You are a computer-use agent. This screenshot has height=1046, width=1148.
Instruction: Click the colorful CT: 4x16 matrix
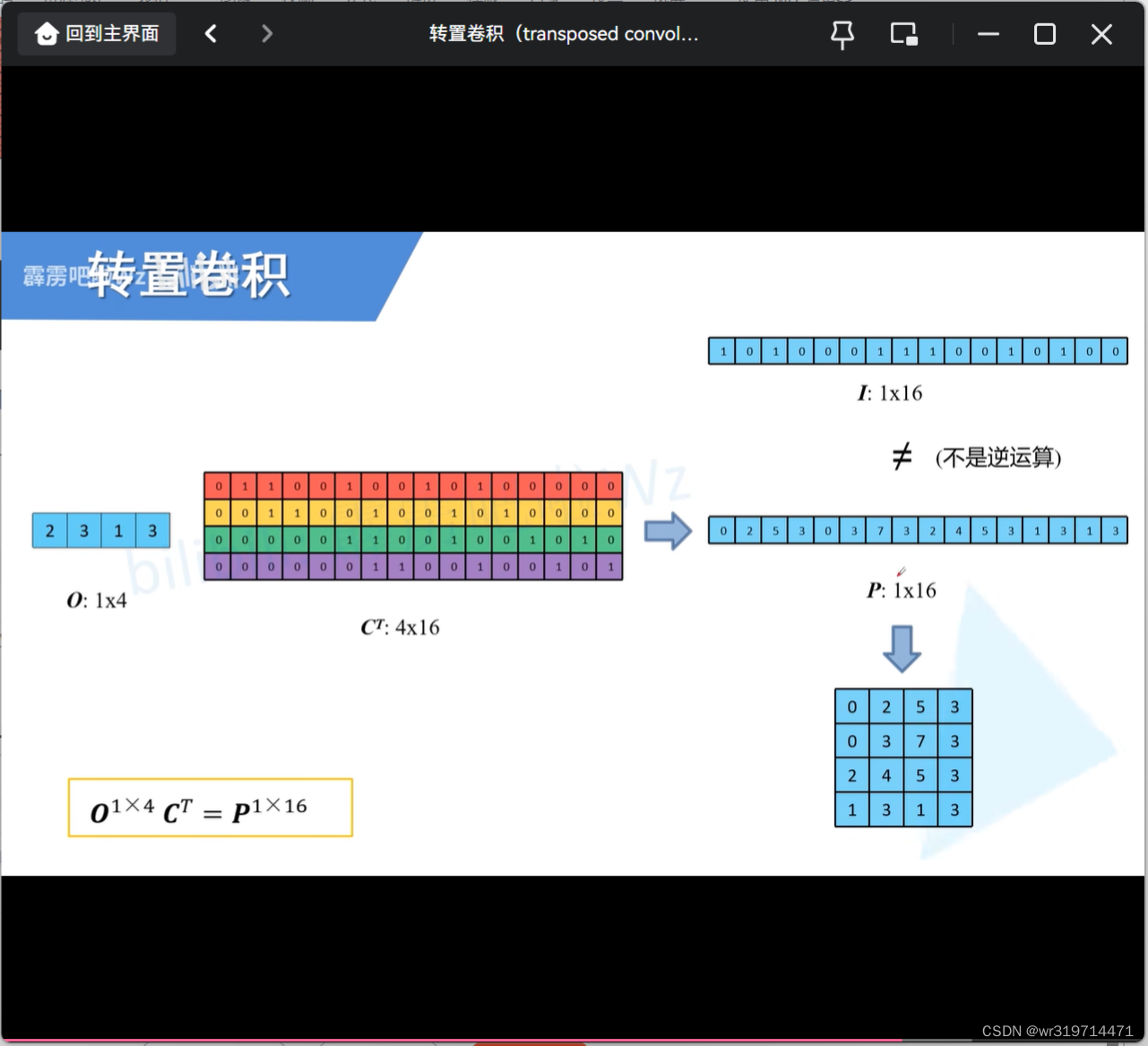412,525
